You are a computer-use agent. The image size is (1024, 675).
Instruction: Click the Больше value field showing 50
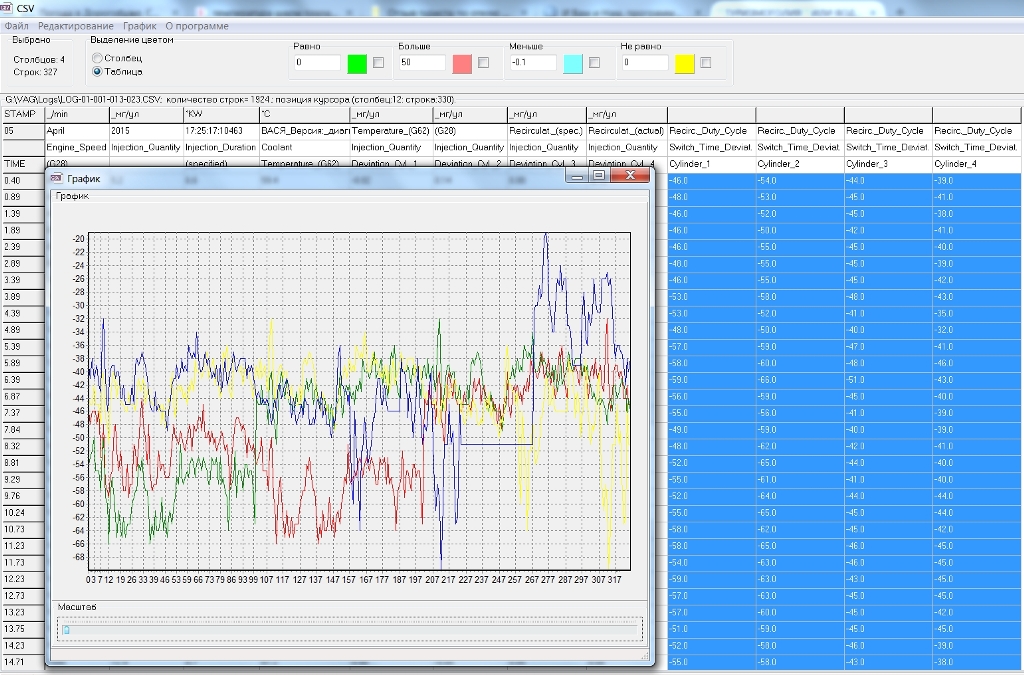pos(422,63)
